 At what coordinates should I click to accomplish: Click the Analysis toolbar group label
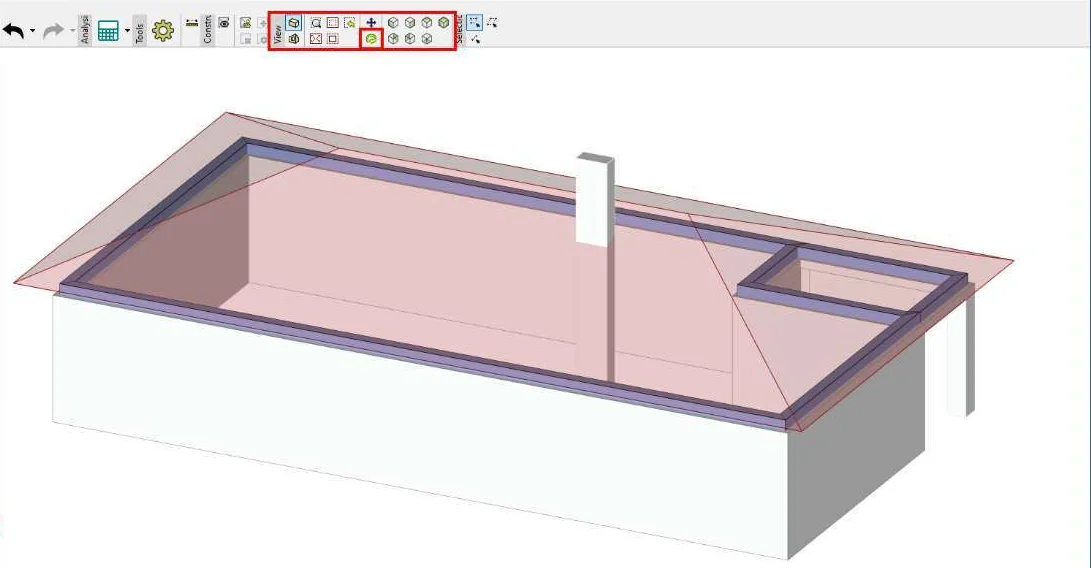tap(85, 30)
